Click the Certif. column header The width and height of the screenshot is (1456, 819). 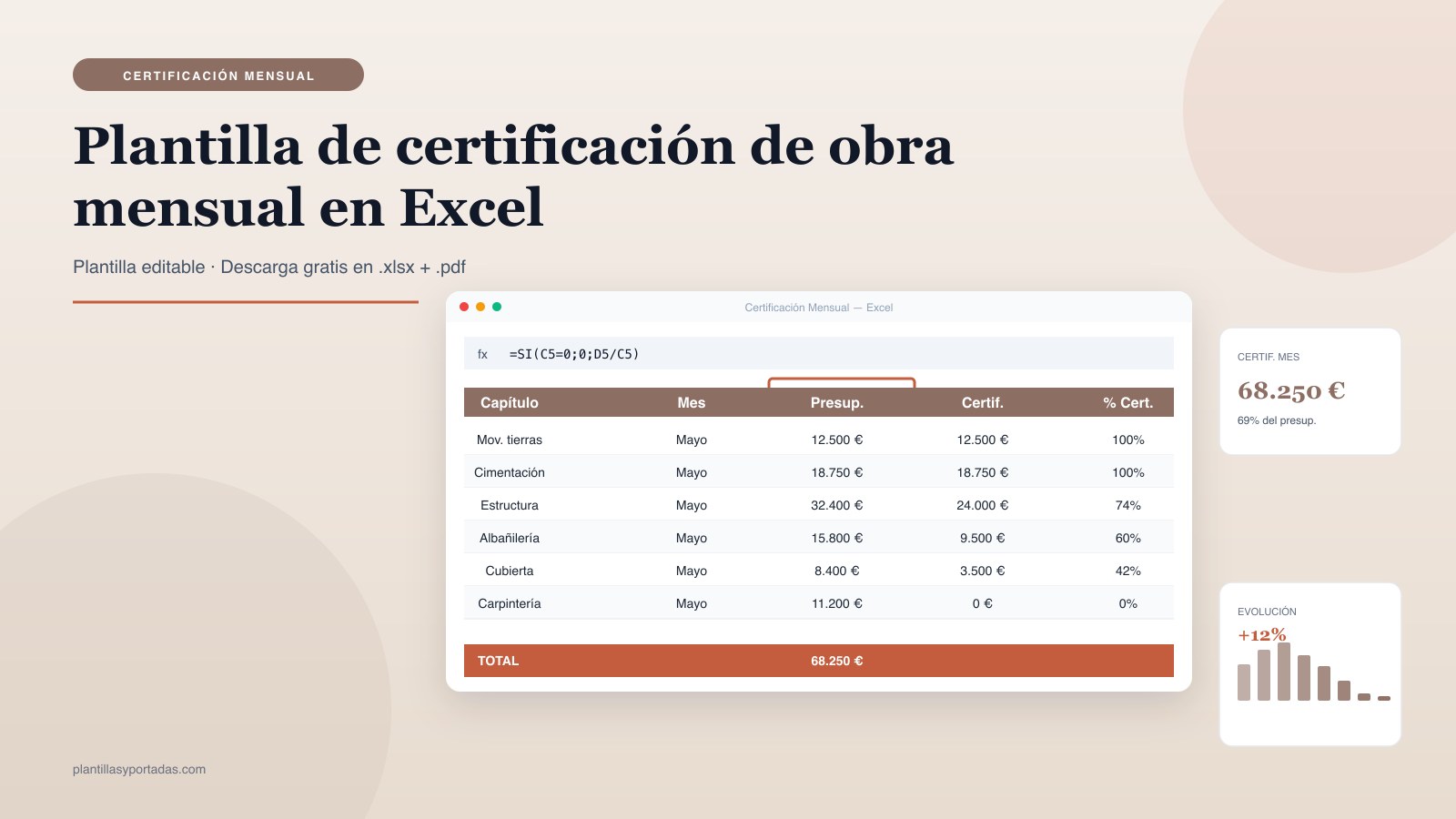tap(983, 402)
